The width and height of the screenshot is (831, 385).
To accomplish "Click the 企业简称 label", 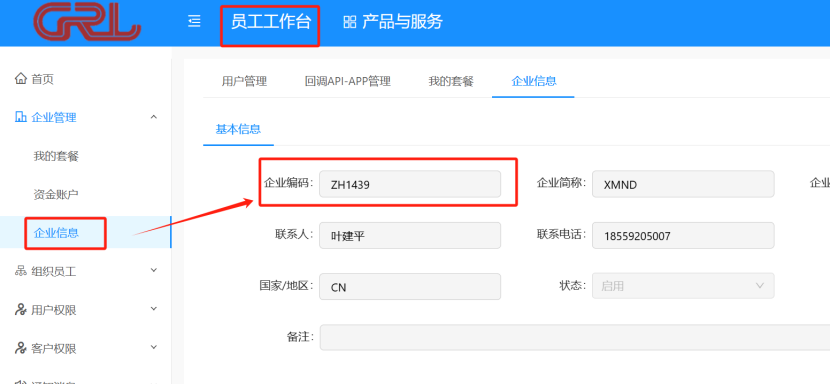I will point(562,183).
